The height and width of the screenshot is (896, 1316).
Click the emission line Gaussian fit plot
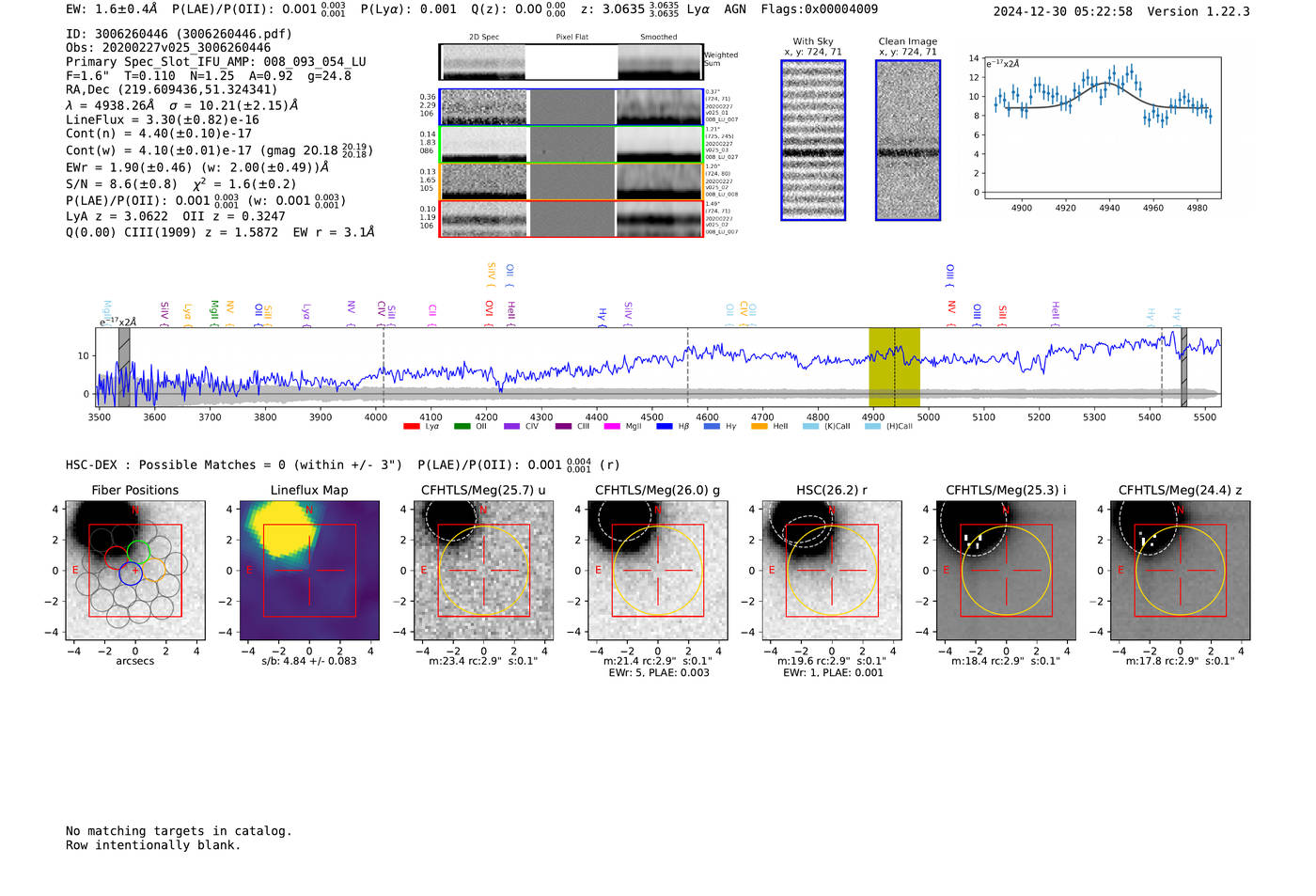[x=1102, y=128]
